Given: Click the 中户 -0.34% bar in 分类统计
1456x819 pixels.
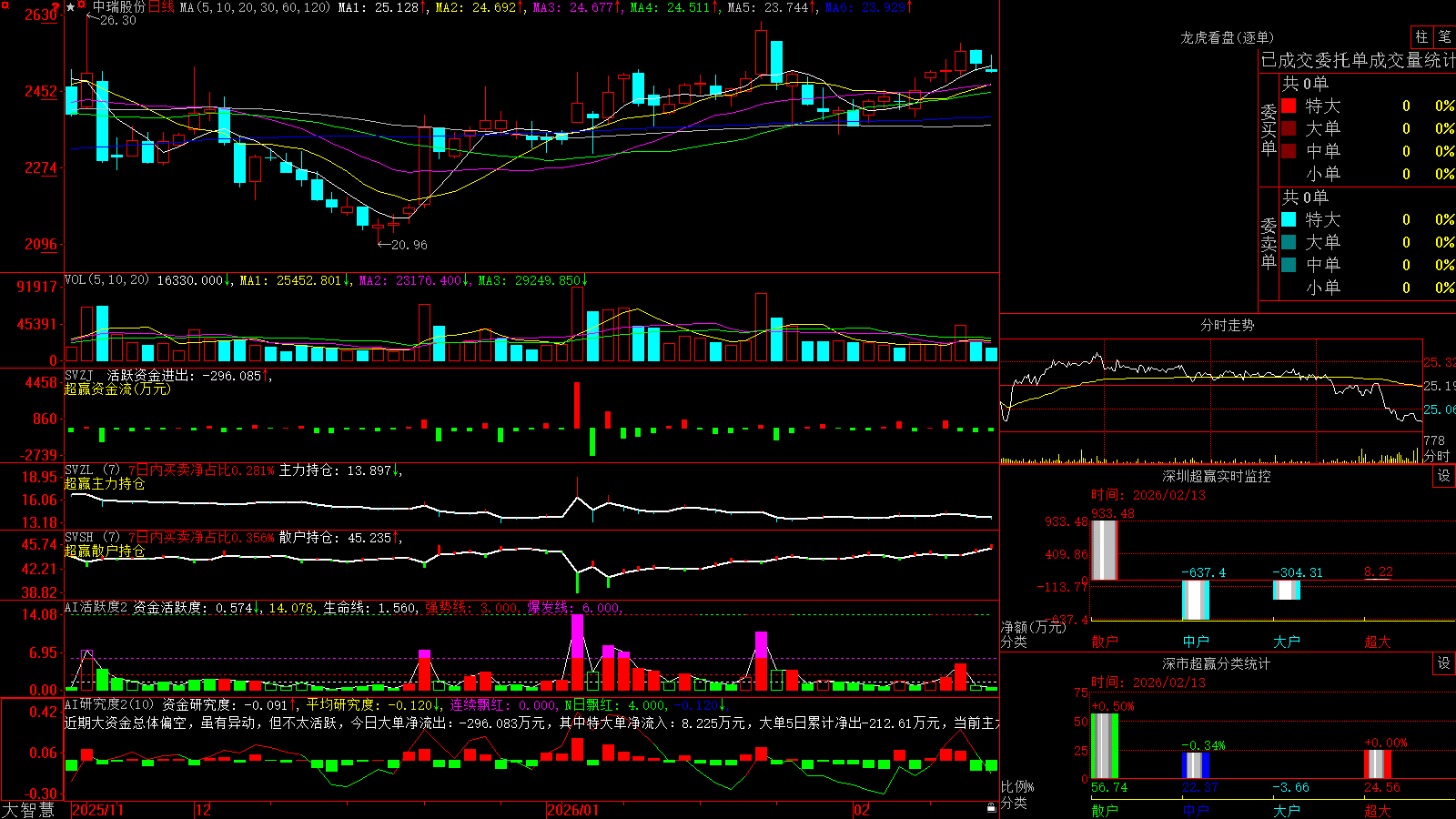Looking at the screenshot, I should point(1196,765).
